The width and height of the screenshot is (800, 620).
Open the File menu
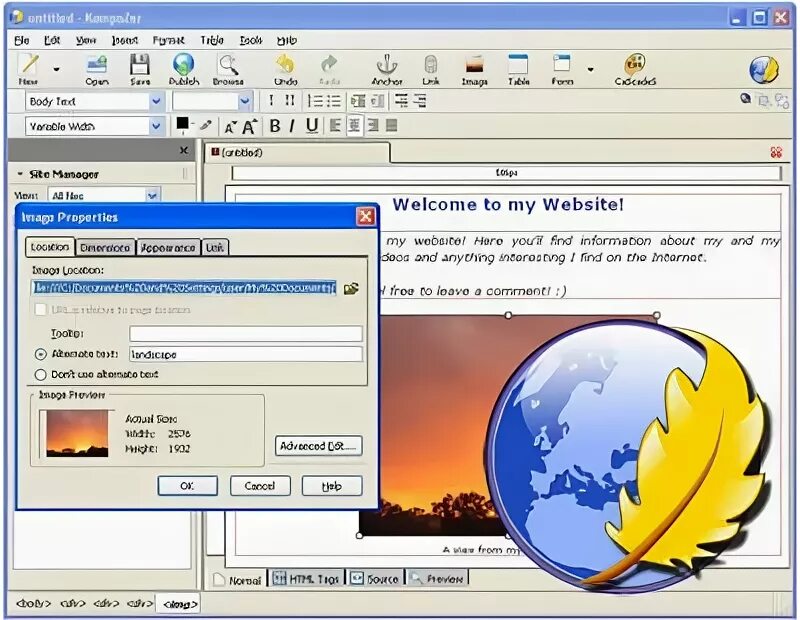[x=22, y=40]
